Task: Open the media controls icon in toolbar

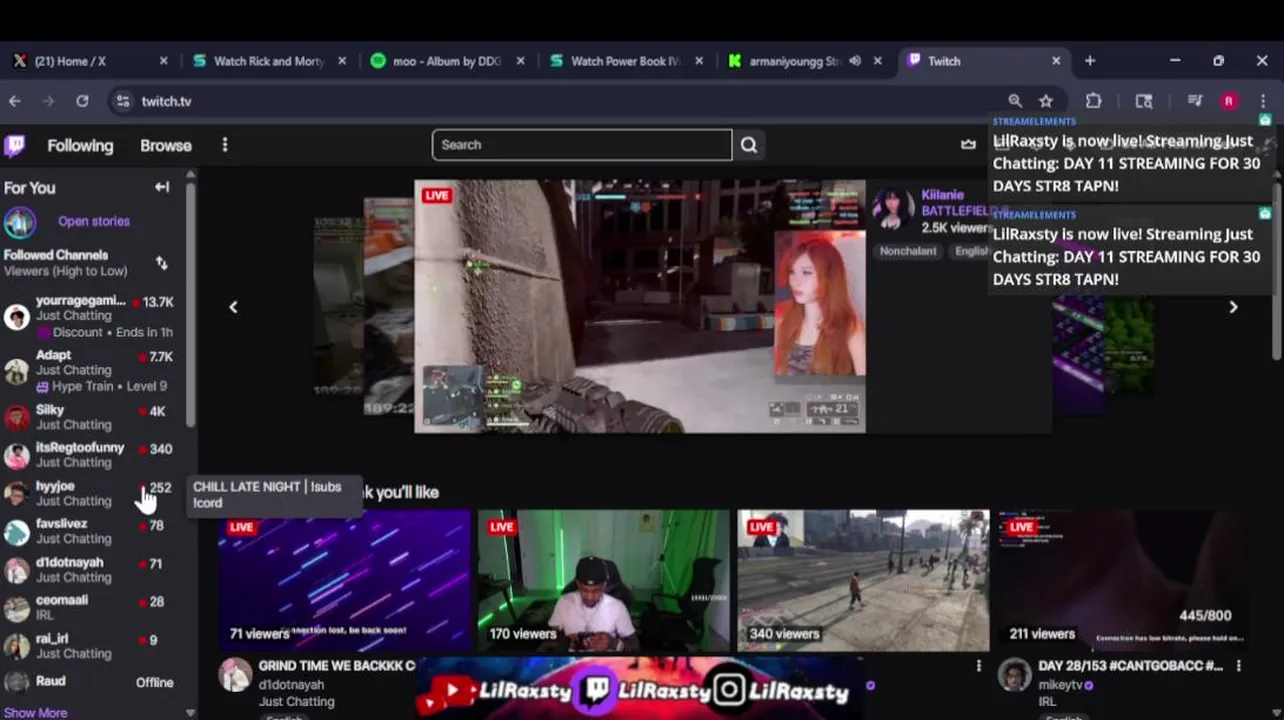Action: tap(1194, 101)
